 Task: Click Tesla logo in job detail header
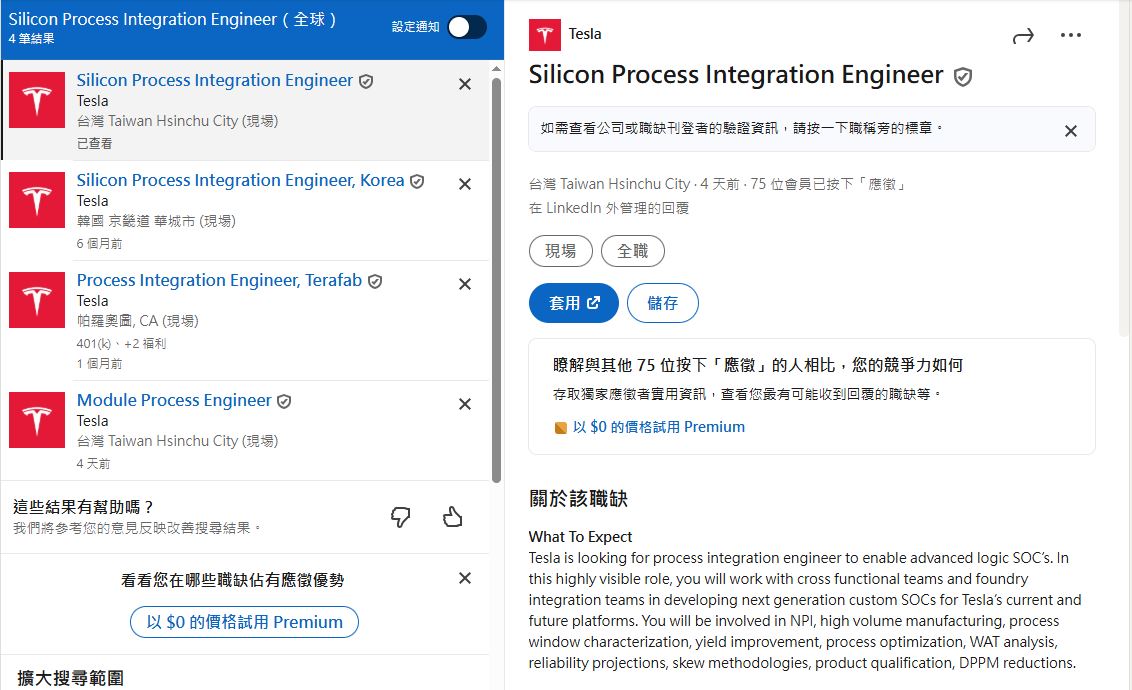545,35
